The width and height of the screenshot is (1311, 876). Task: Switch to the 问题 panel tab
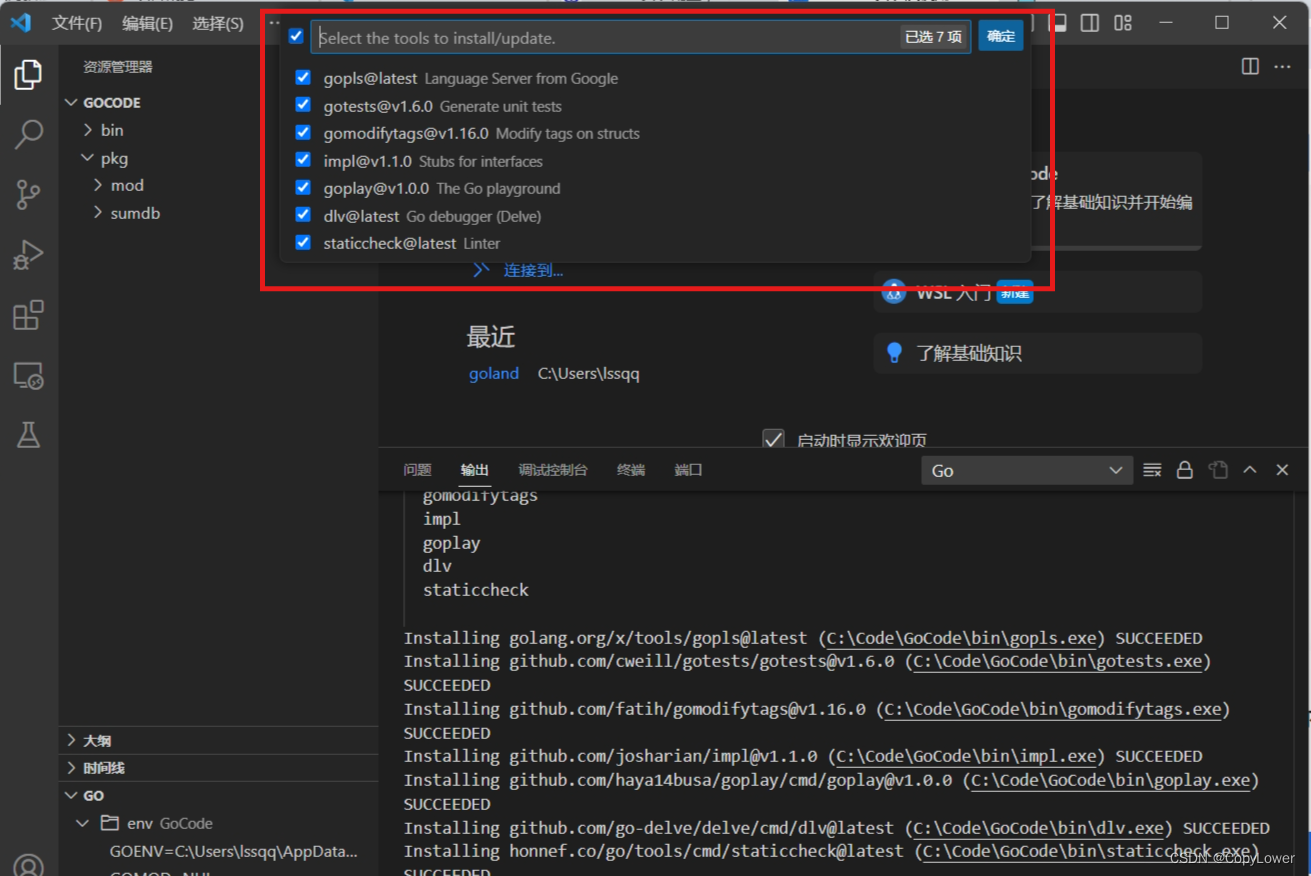417,470
